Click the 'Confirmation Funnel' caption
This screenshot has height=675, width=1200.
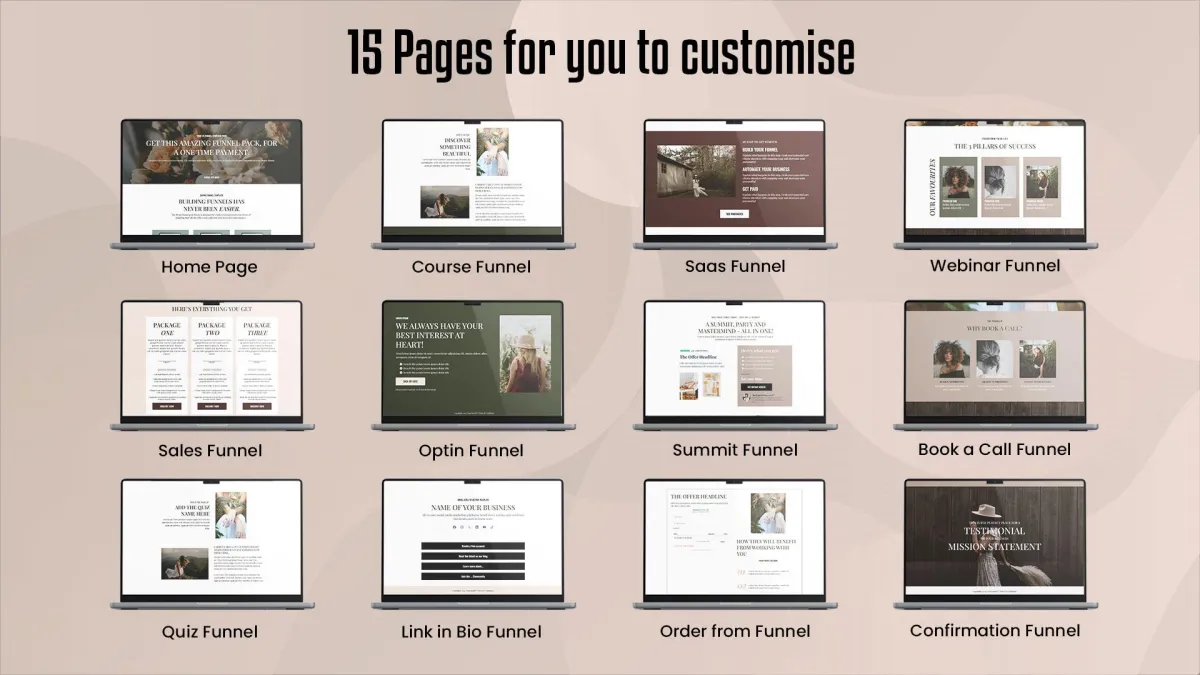[995, 631]
